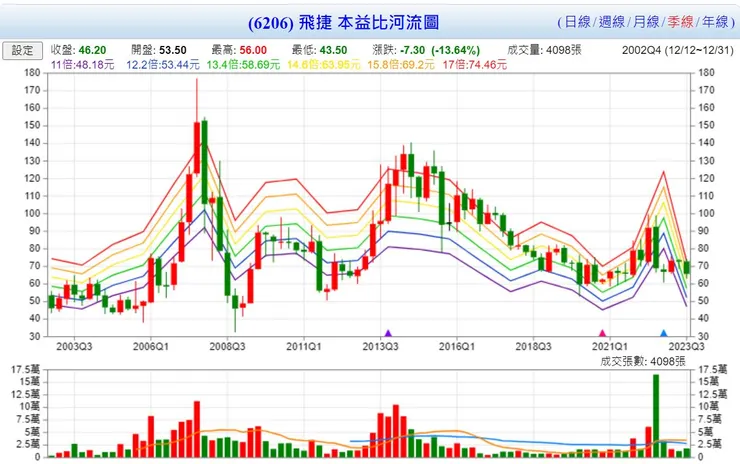Click the 11倍:48.18元 purple legend
This screenshot has width=740, height=464.
pos(83,65)
